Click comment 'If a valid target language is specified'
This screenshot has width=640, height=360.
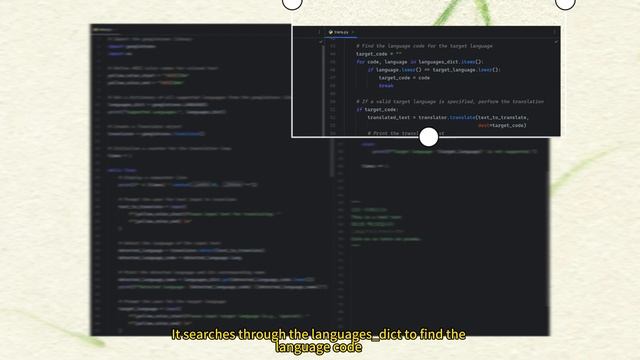tap(450, 102)
